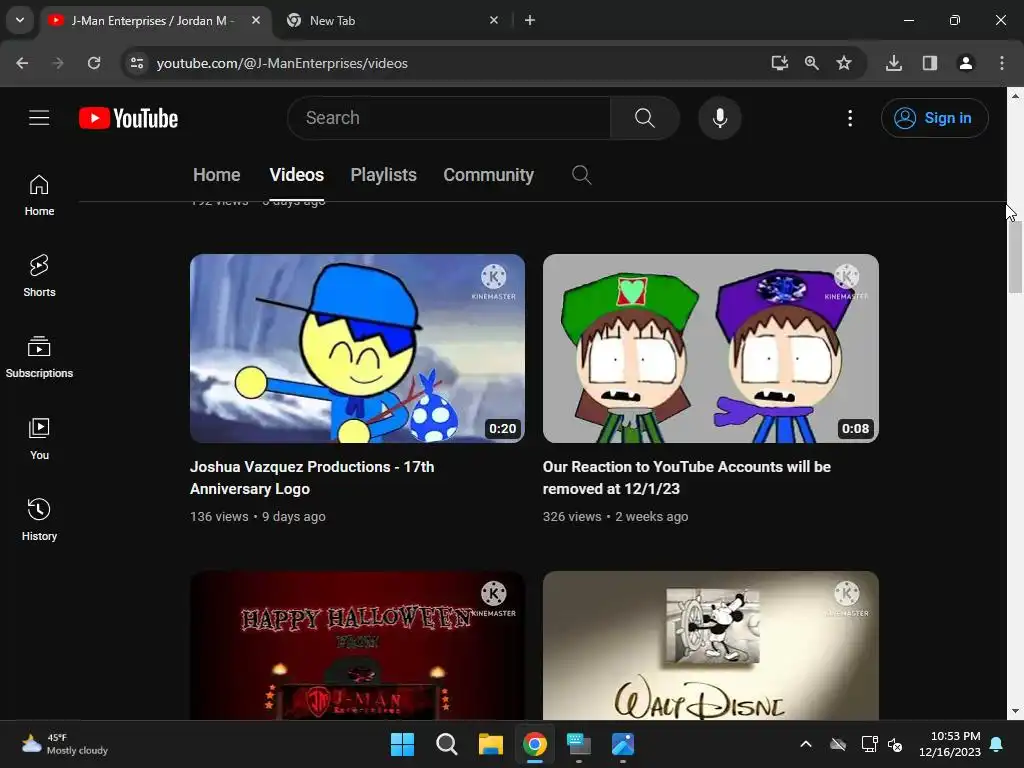
Task: Open YouTube settings three-dot menu
Action: (x=850, y=118)
